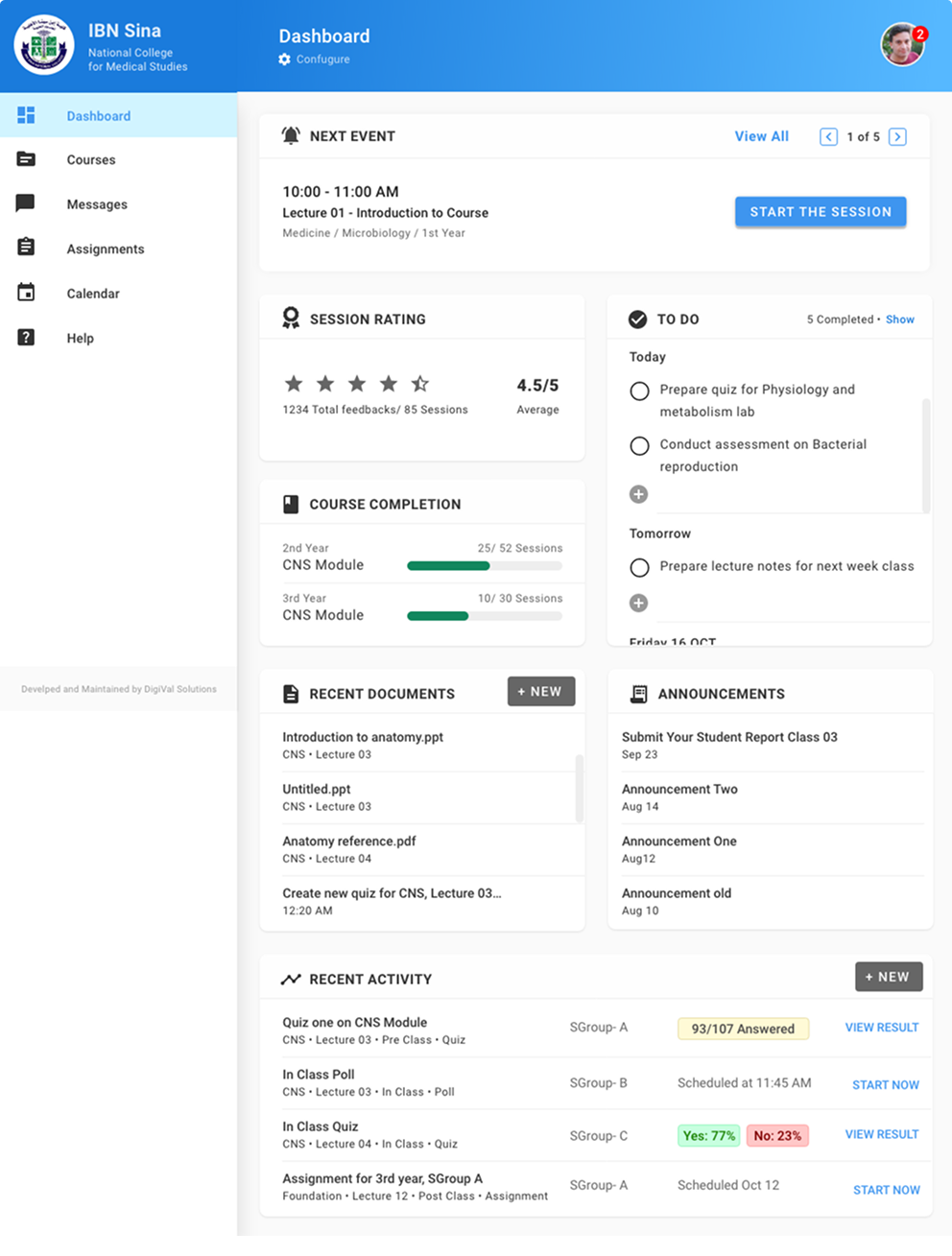Add new activity with + NEW button
Screen dimensions: 952x1256
click(889, 977)
